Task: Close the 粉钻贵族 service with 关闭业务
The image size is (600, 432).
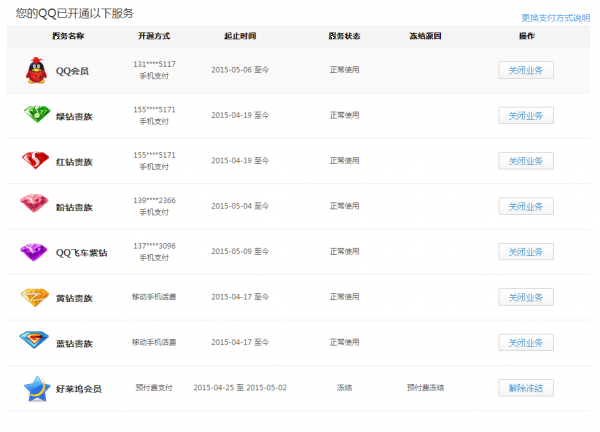Action: [526, 207]
